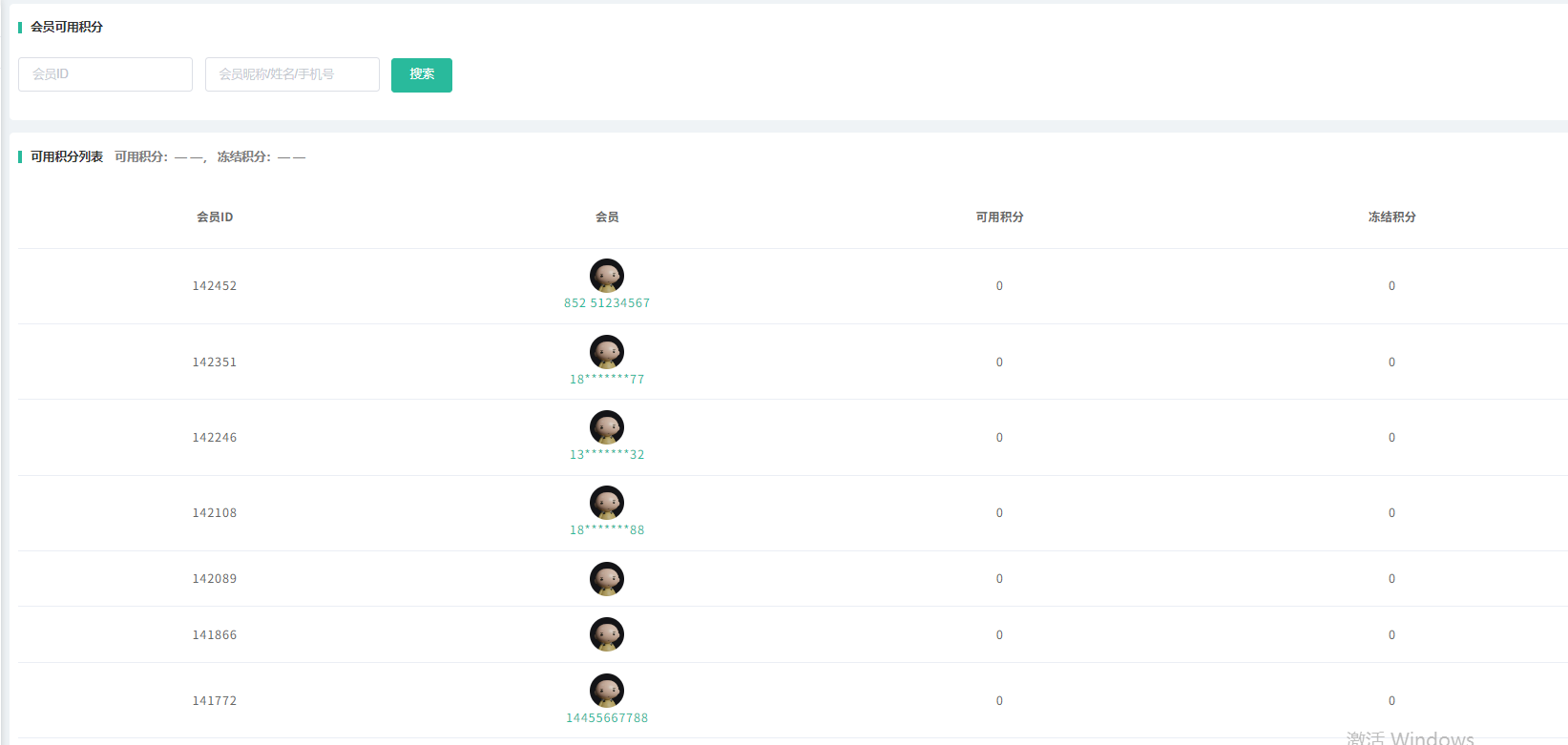
Task: Open member link 18*******88
Action: click(x=607, y=530)
